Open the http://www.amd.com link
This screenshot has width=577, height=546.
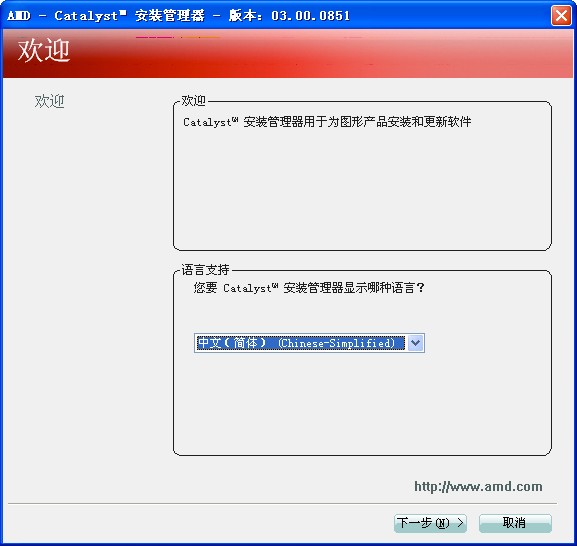coord(478,486)
